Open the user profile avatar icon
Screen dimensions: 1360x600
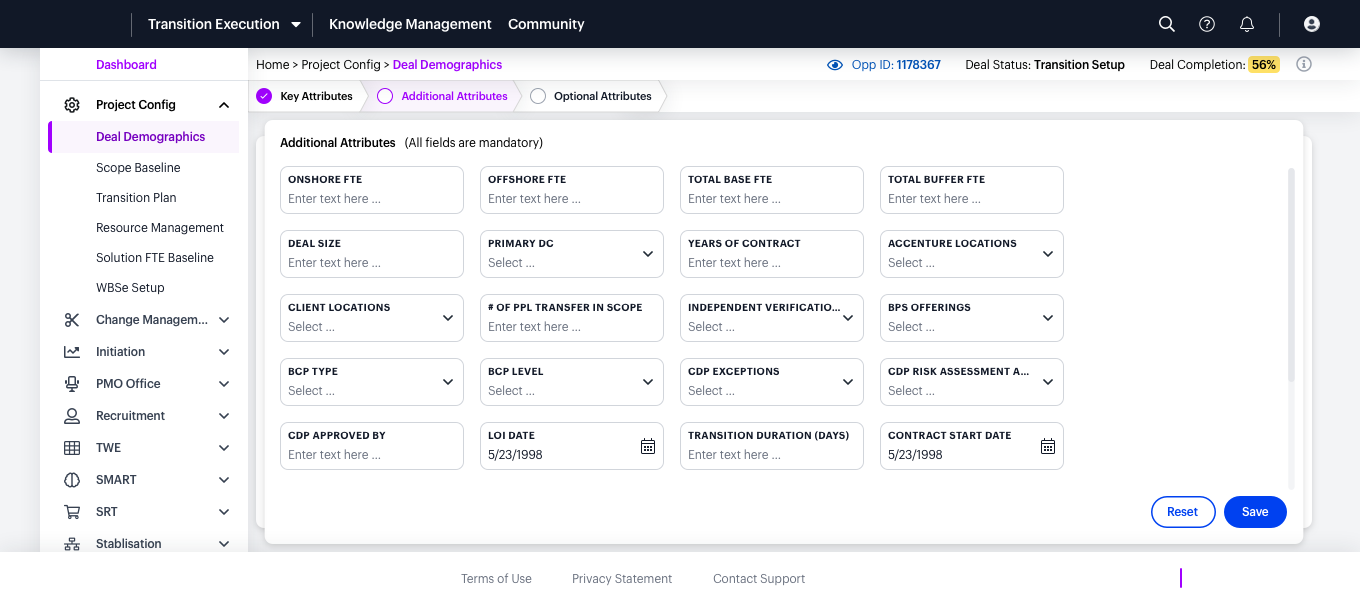(x=1312, y=24)
